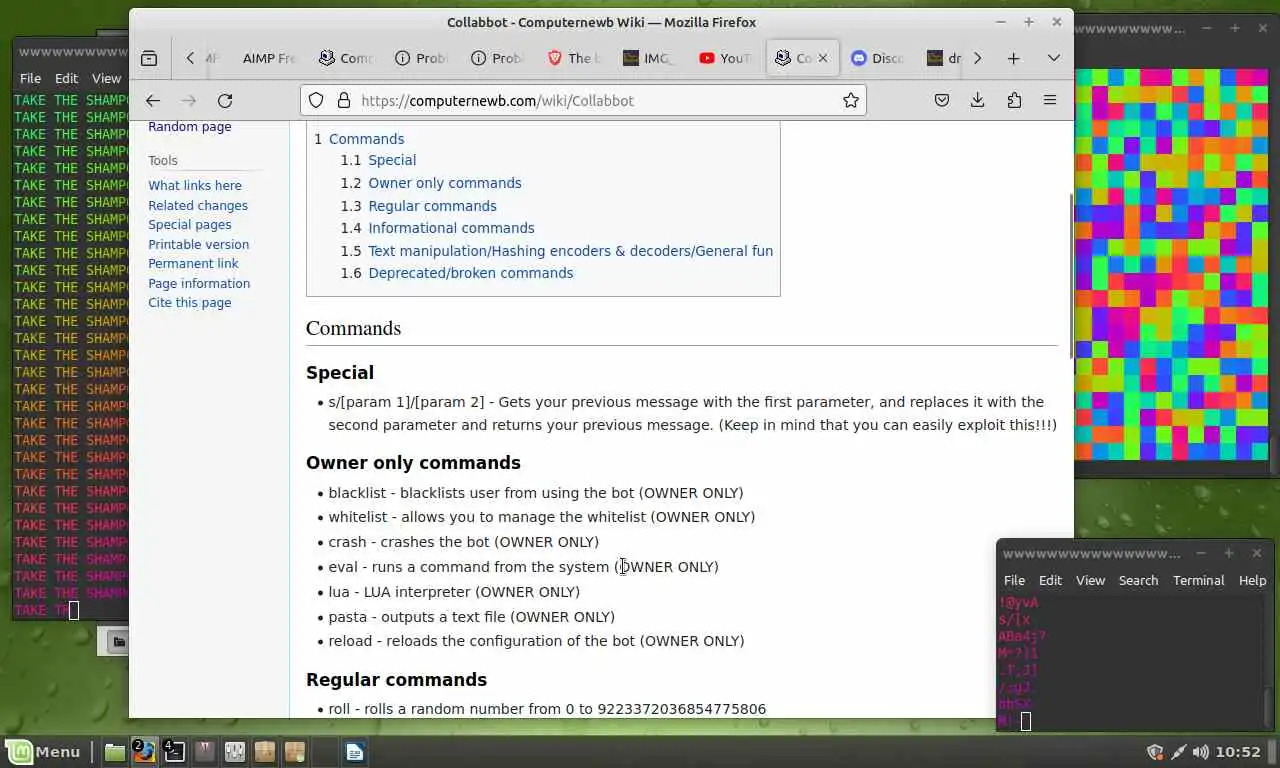The height and width of the screenshot is (768, 1280).
Task: Click the network connection tray icon
Action: 1178,752
